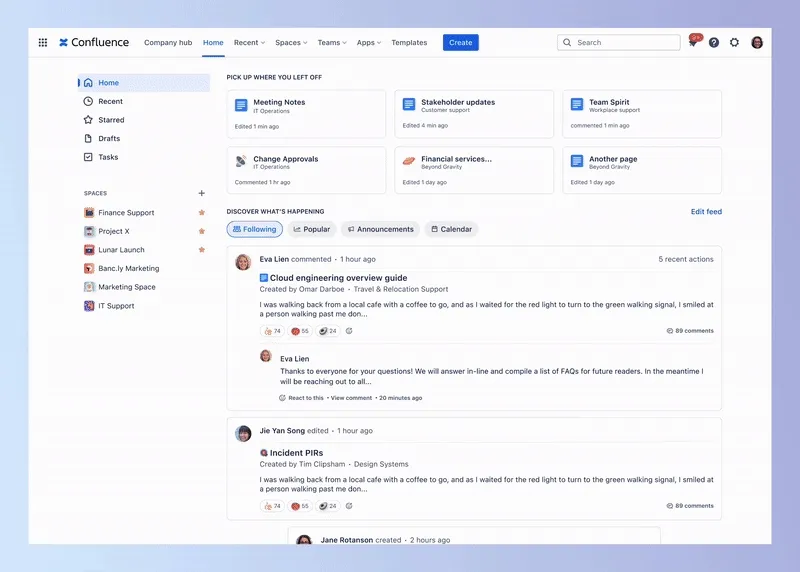Viewport: 800px width, 572px height.
Task: Open the IT Support space icon
Action: 89,306
